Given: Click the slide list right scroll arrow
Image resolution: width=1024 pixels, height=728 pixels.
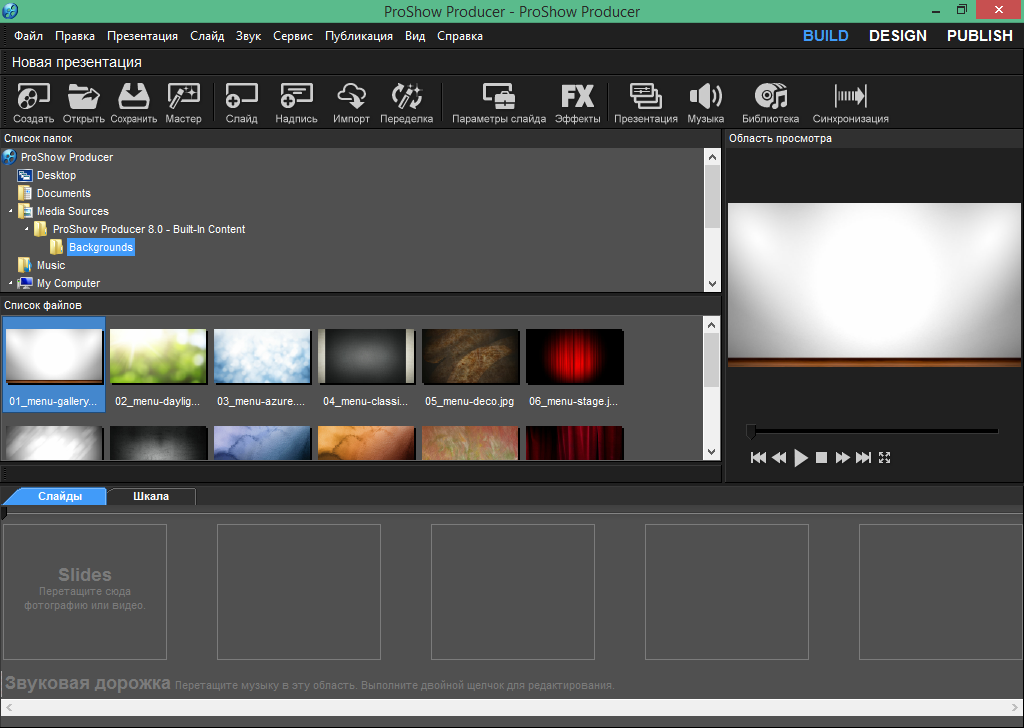Looking at the screenshot, I should [x=1015, y=708].
